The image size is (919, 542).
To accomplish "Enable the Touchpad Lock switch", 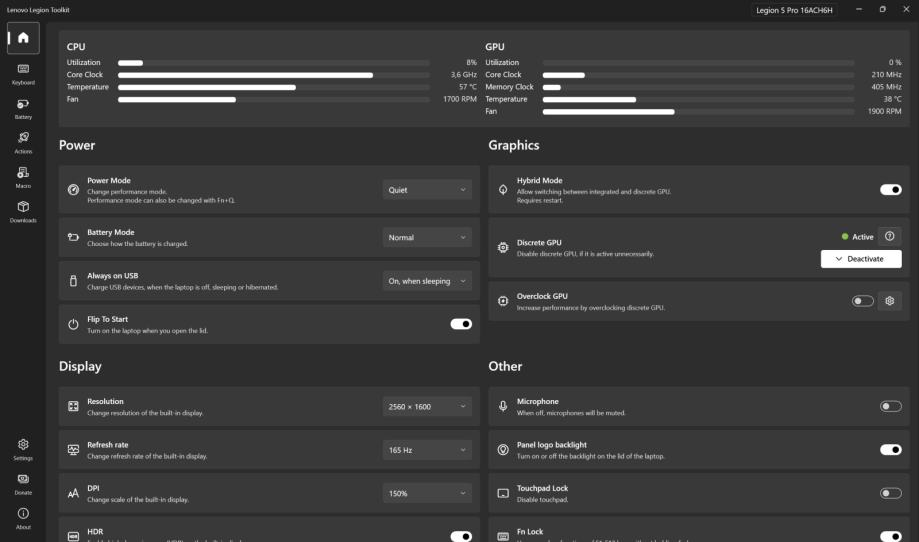I will (x=891, y=493).
